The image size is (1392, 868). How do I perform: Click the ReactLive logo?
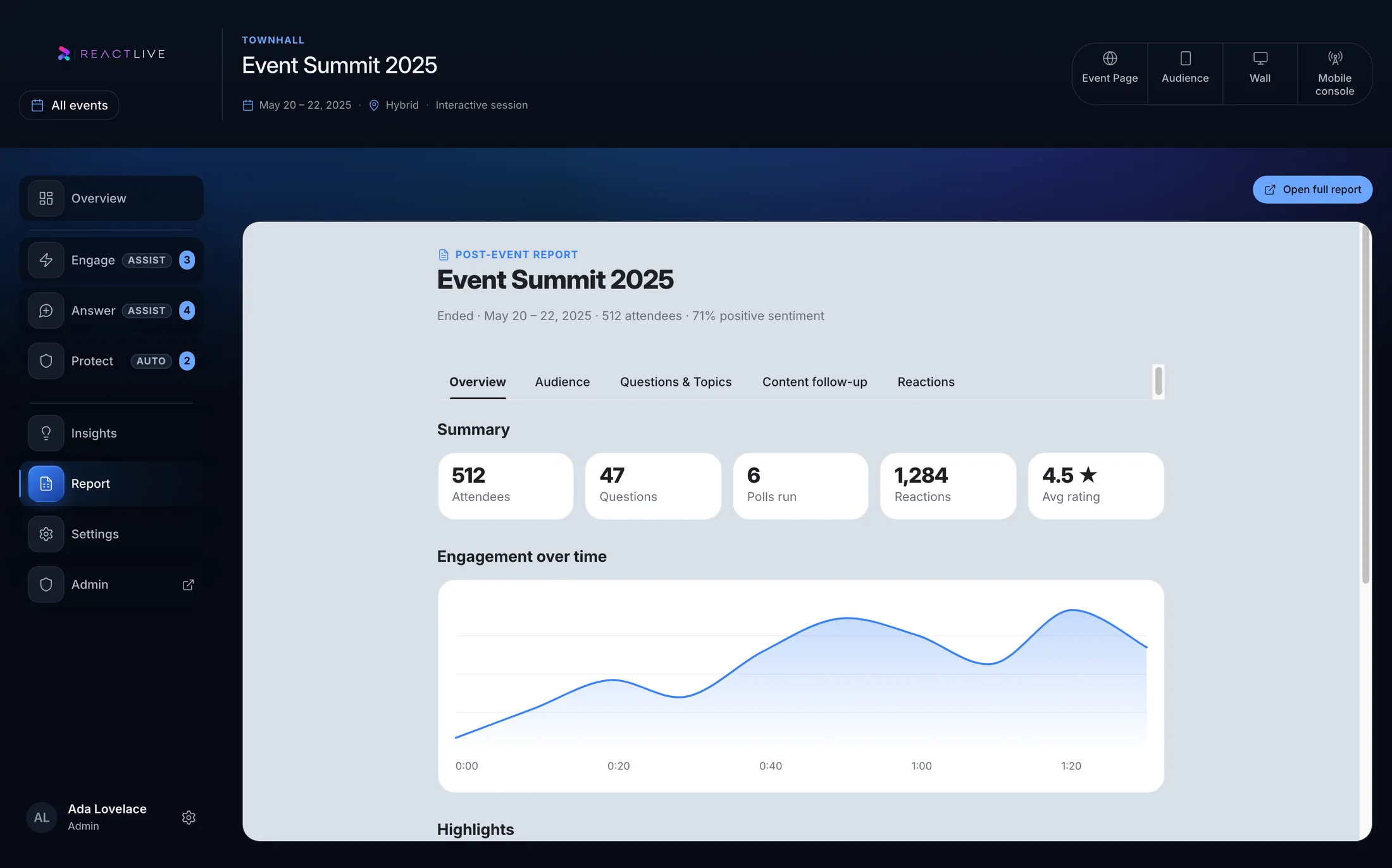[x=111, y=54]
